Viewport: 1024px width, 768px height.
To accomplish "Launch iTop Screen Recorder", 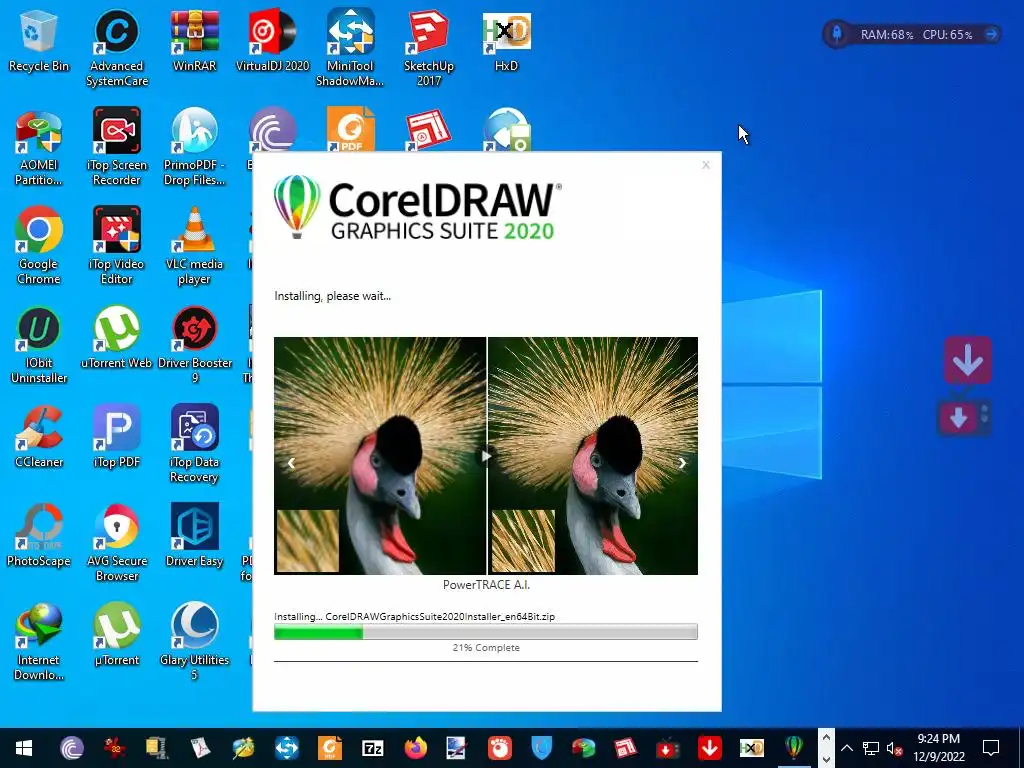I will (x=117, y=148).
